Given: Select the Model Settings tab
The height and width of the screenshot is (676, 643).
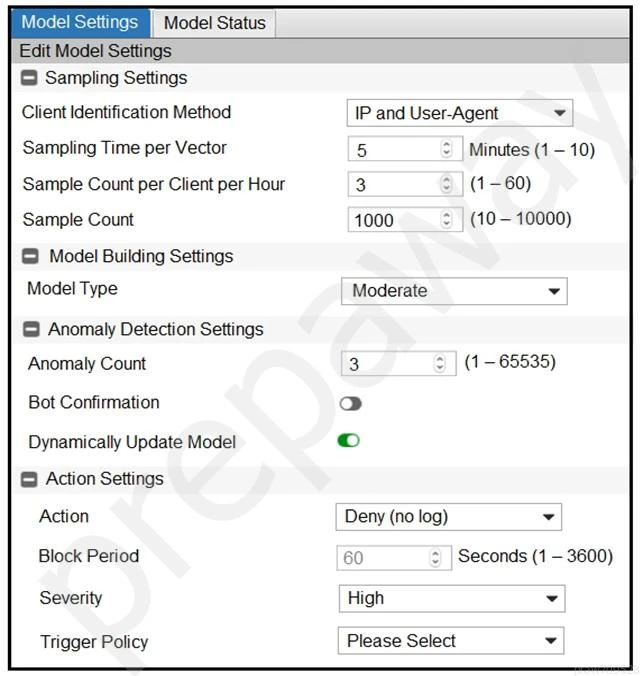Looking at the screenshot, I should [x=80, y=22].
